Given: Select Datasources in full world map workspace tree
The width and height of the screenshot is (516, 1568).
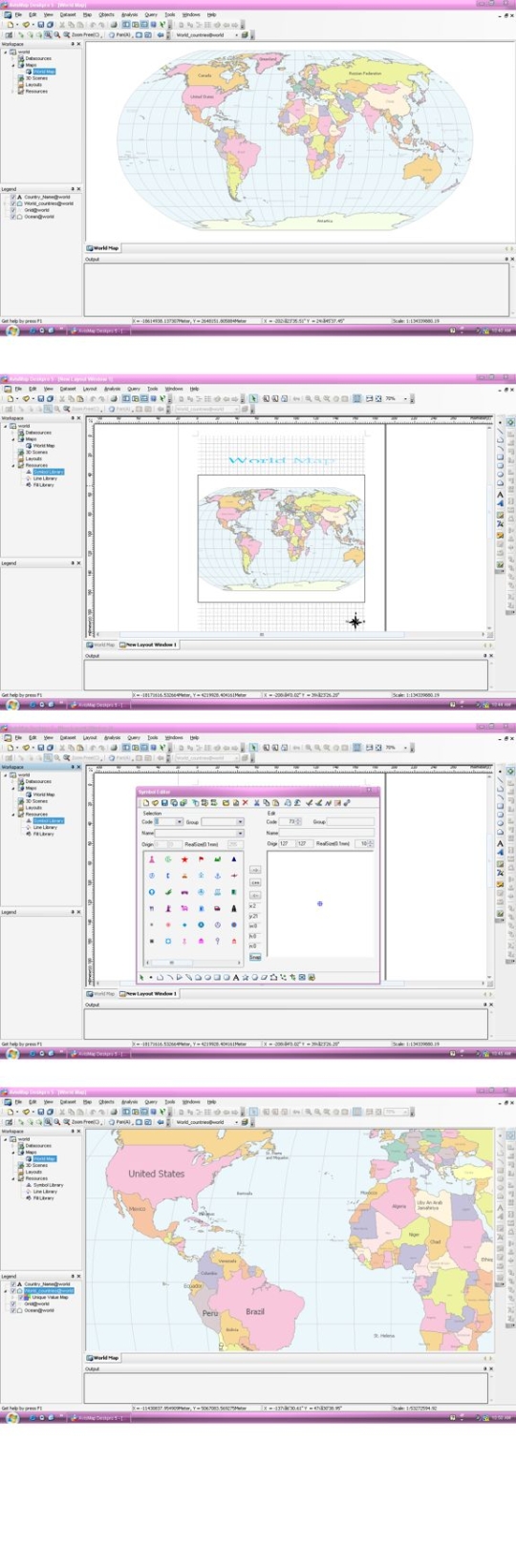Looking at the screenshot, I should [x=38, y=58].
